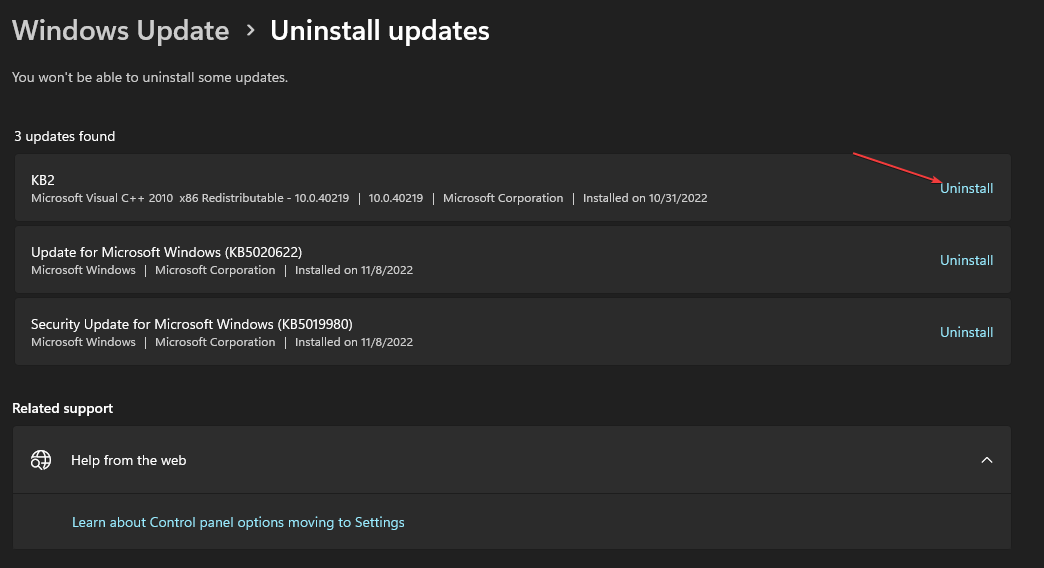Click the uninstall warning message text
This screenshot has height=568, width=1044.
click(x=150, y=77)
